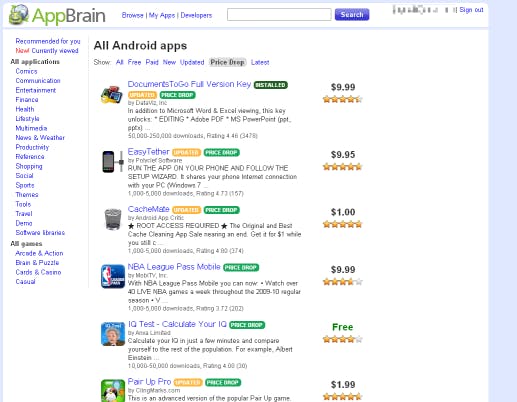Screen dimensions: 517x402
Task: Open the Sports category
Action: click(x=25, y=185)
